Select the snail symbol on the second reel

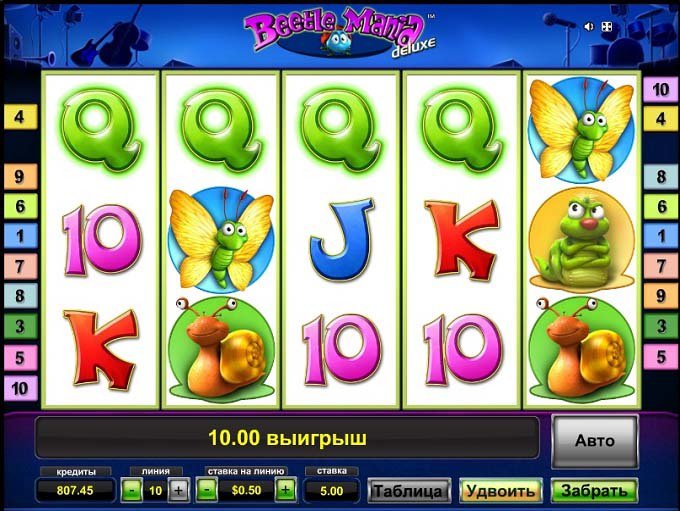tap(221, 347)
